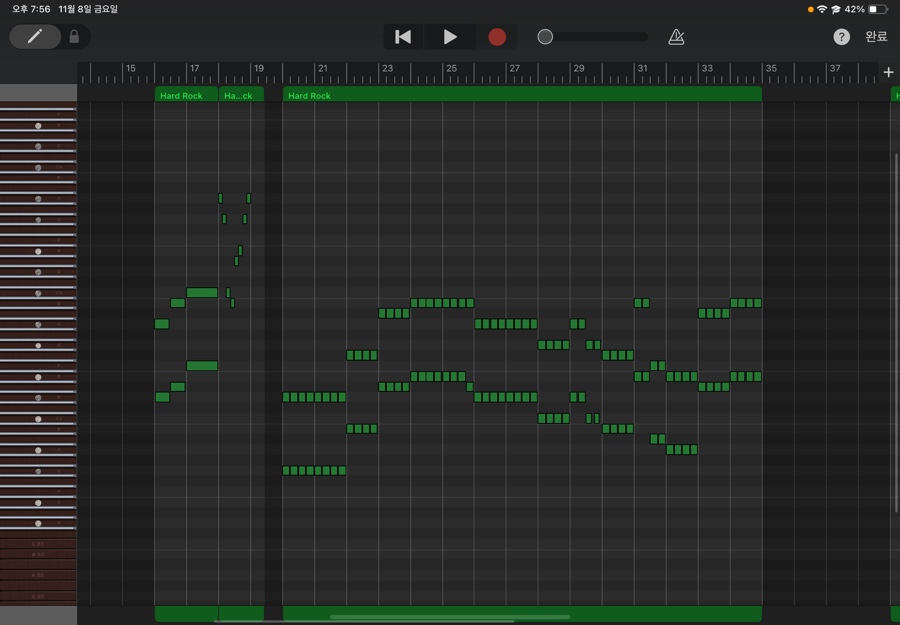Viewport: 900px width, 625px height.
Task: Toggle the pencil edit mode switch
Action: [x=35, y=37]
